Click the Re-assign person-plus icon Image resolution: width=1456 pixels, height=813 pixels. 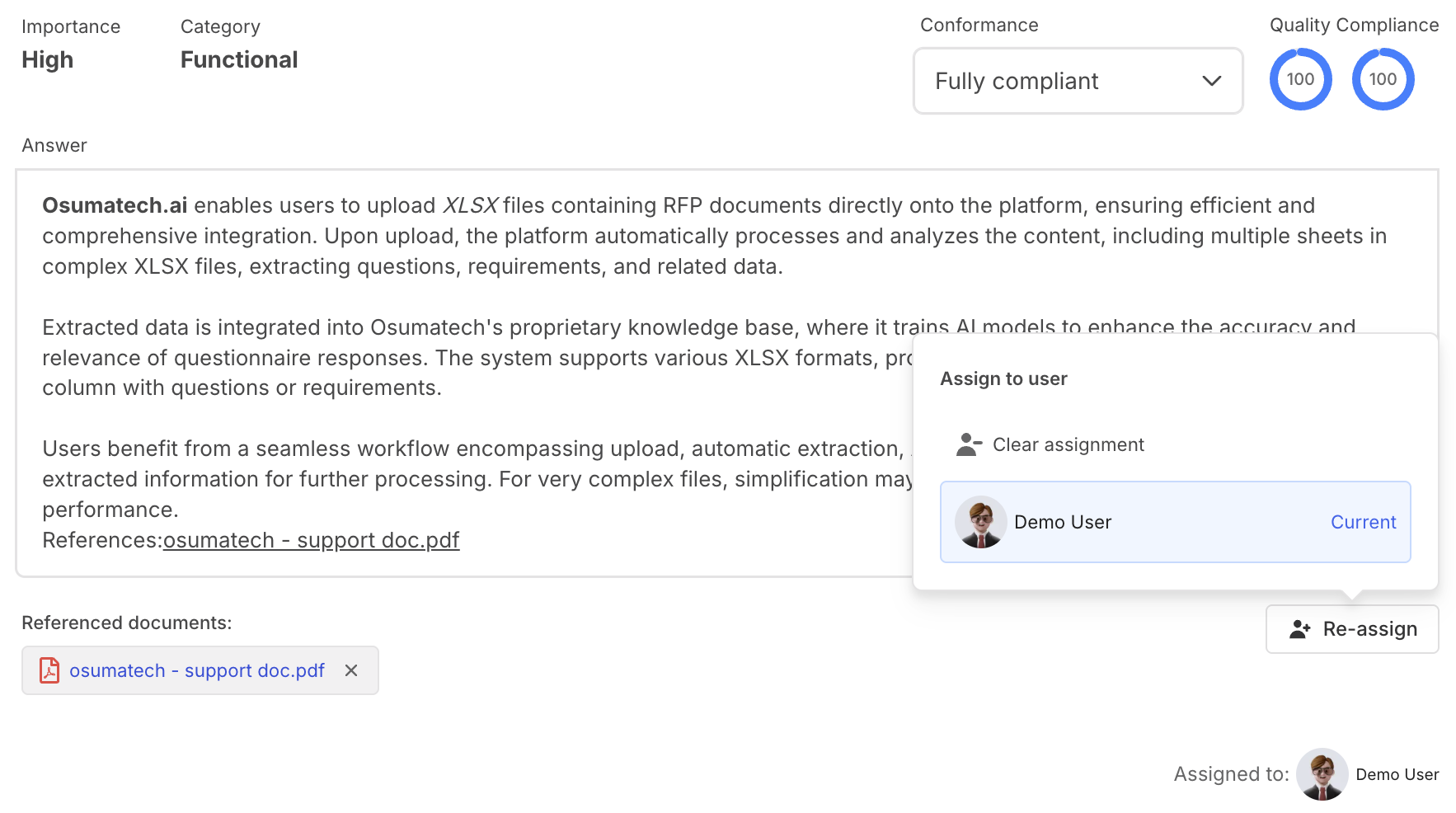[1300, 629]
